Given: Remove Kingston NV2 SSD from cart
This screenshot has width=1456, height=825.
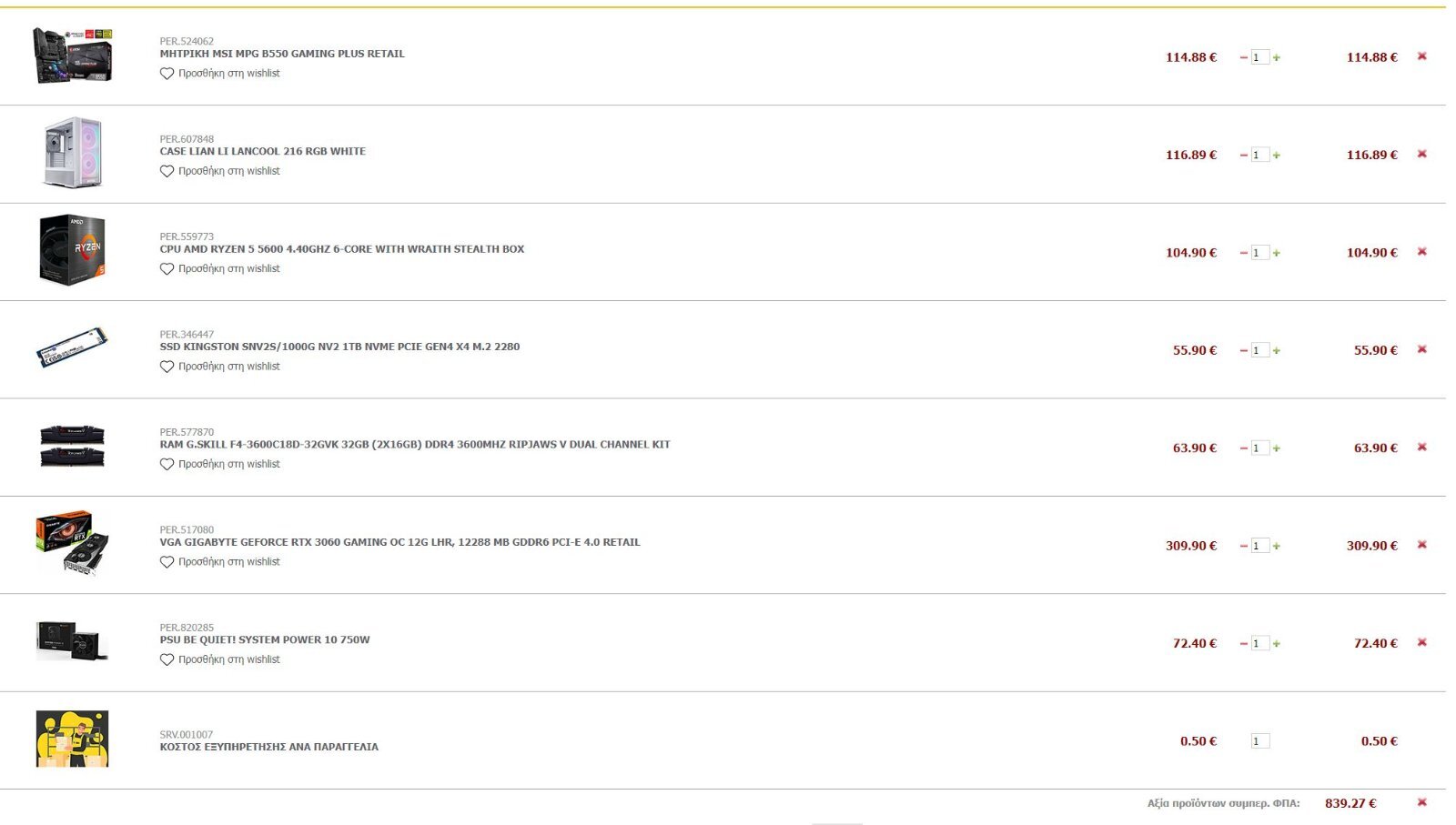Looking at the screenshot, I should pyautogui.click(x=1421, y=349).
